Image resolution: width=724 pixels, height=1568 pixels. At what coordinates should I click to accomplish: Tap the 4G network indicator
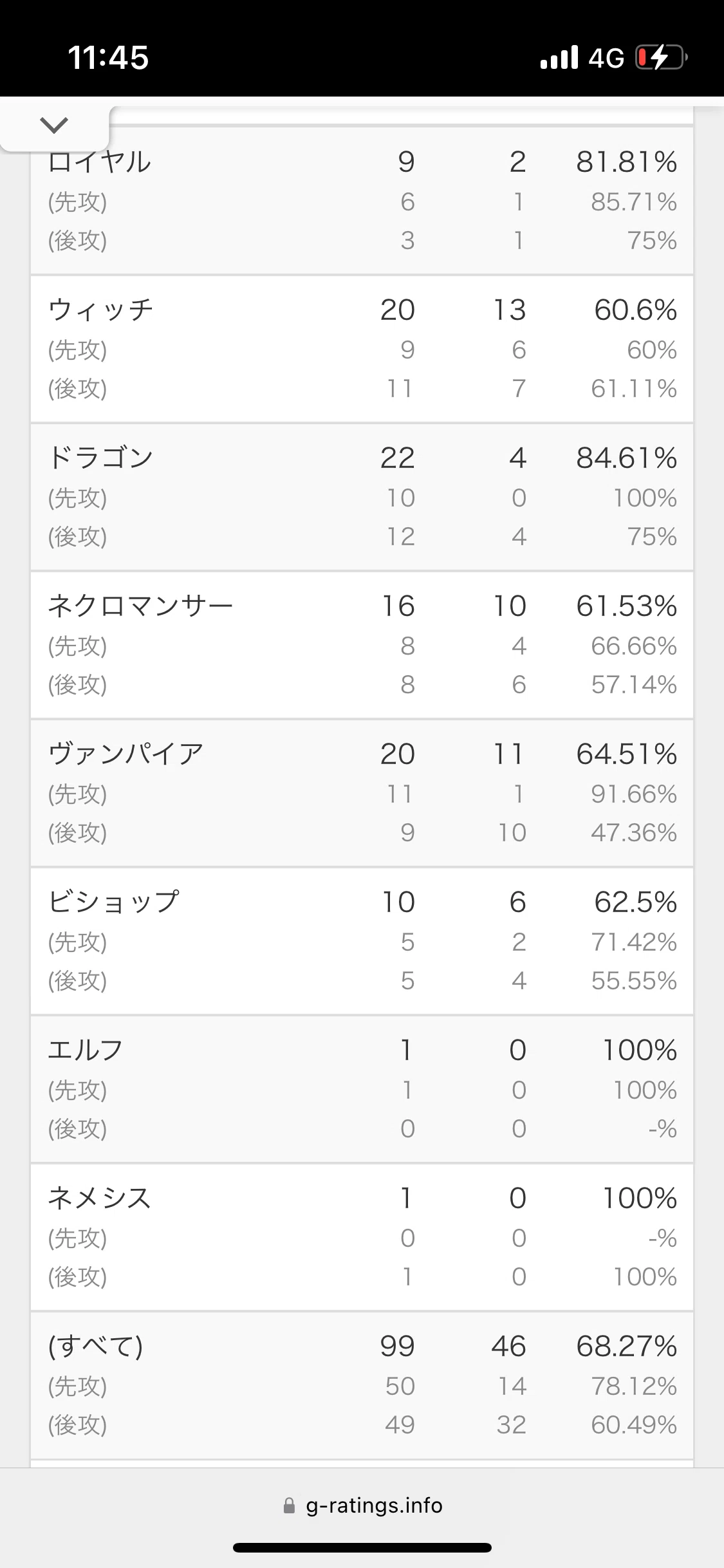(606, 58)
